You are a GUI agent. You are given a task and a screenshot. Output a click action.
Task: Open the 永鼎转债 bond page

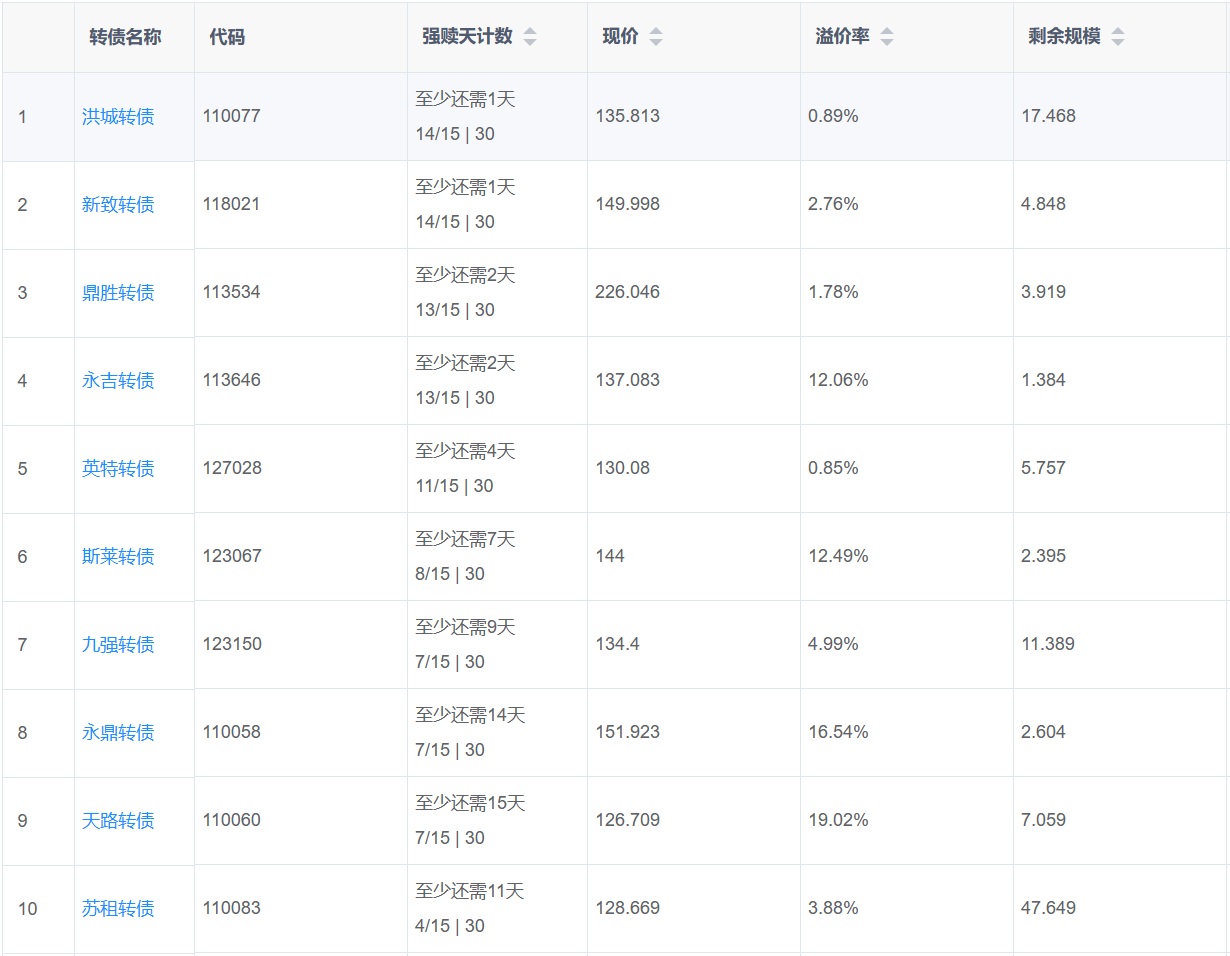118,733
